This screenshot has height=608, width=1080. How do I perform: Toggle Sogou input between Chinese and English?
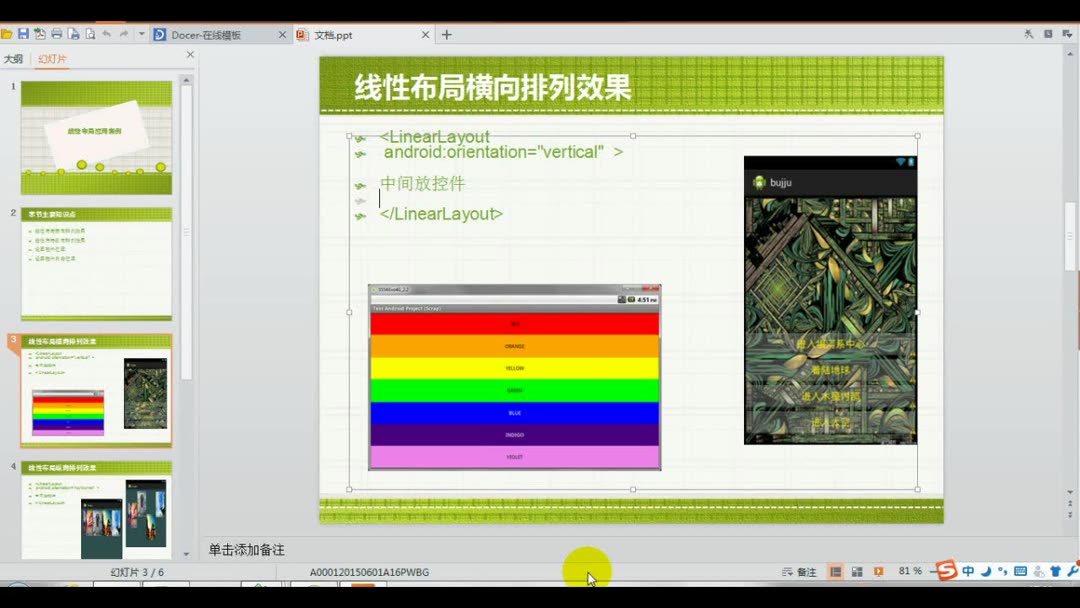pos(968,570)
